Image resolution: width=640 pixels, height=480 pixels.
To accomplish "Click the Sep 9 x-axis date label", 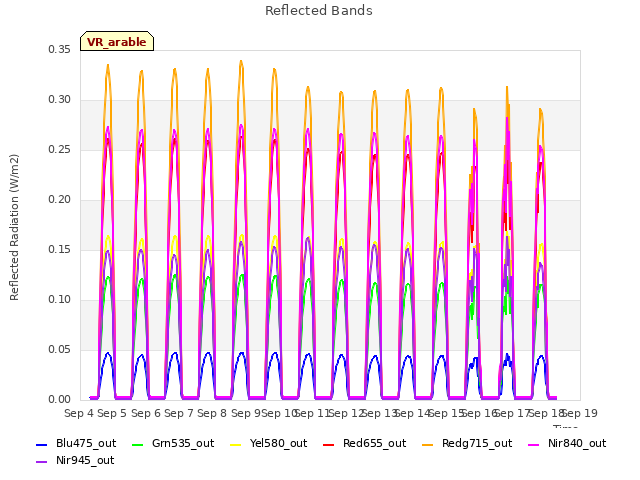I will point(246,413).
